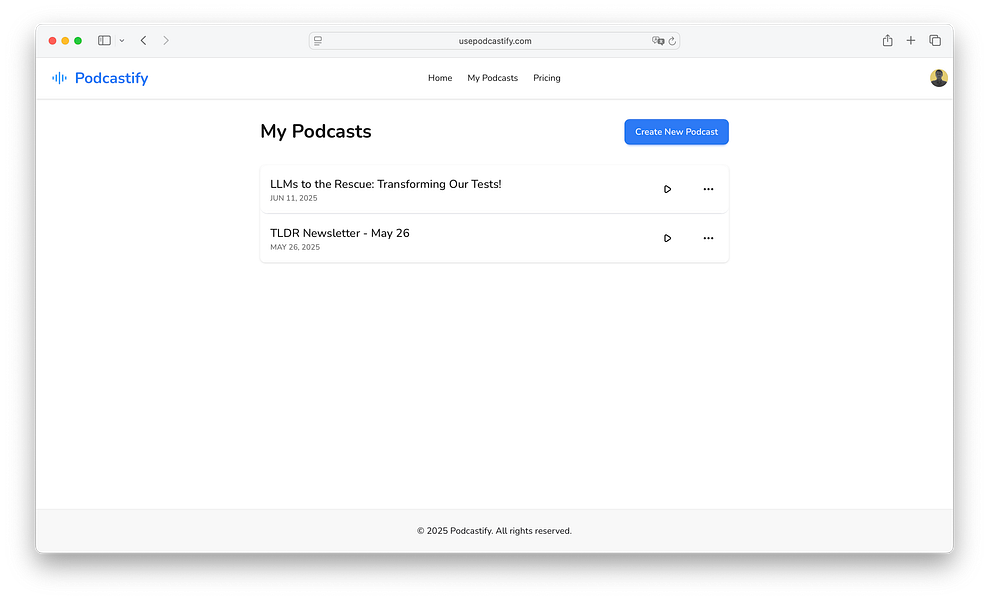Open options menu for LLMs to the Rescue
989x600 pixels.
708,189
